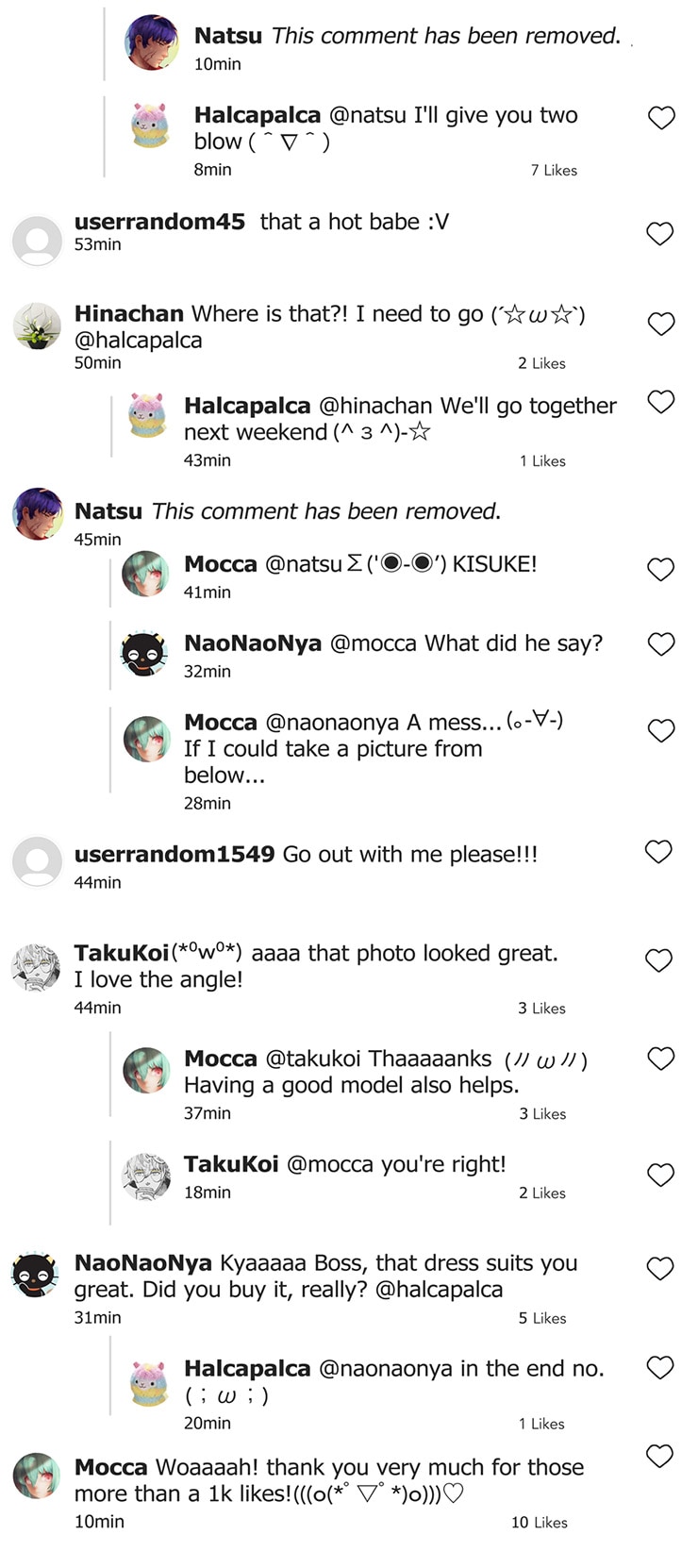698x1568 pixels.
Task: Like NaoNaoNya's 'that dress suits you' comment
Action: (x=660, y=1268)
